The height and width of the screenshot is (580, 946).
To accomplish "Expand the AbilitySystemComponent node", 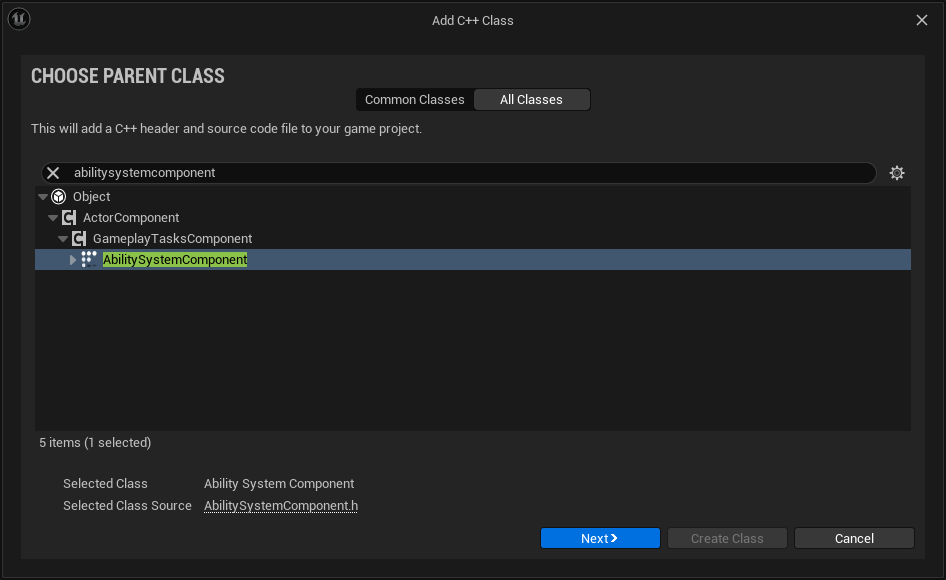I will pyautogui.click(x=73, y=260).
